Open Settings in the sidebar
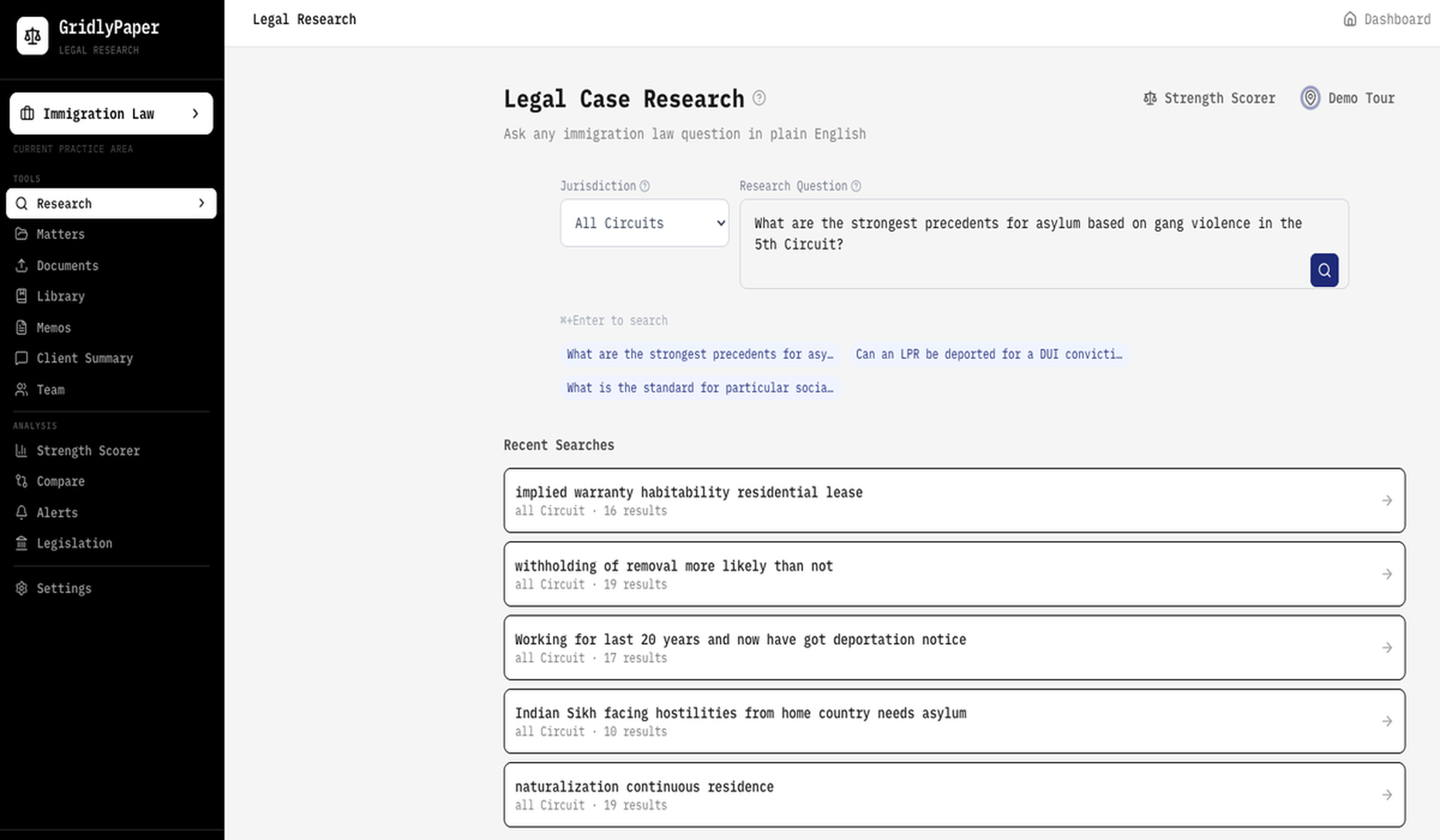Viewport: 1440px width, 840px height. tap(111, 588)
